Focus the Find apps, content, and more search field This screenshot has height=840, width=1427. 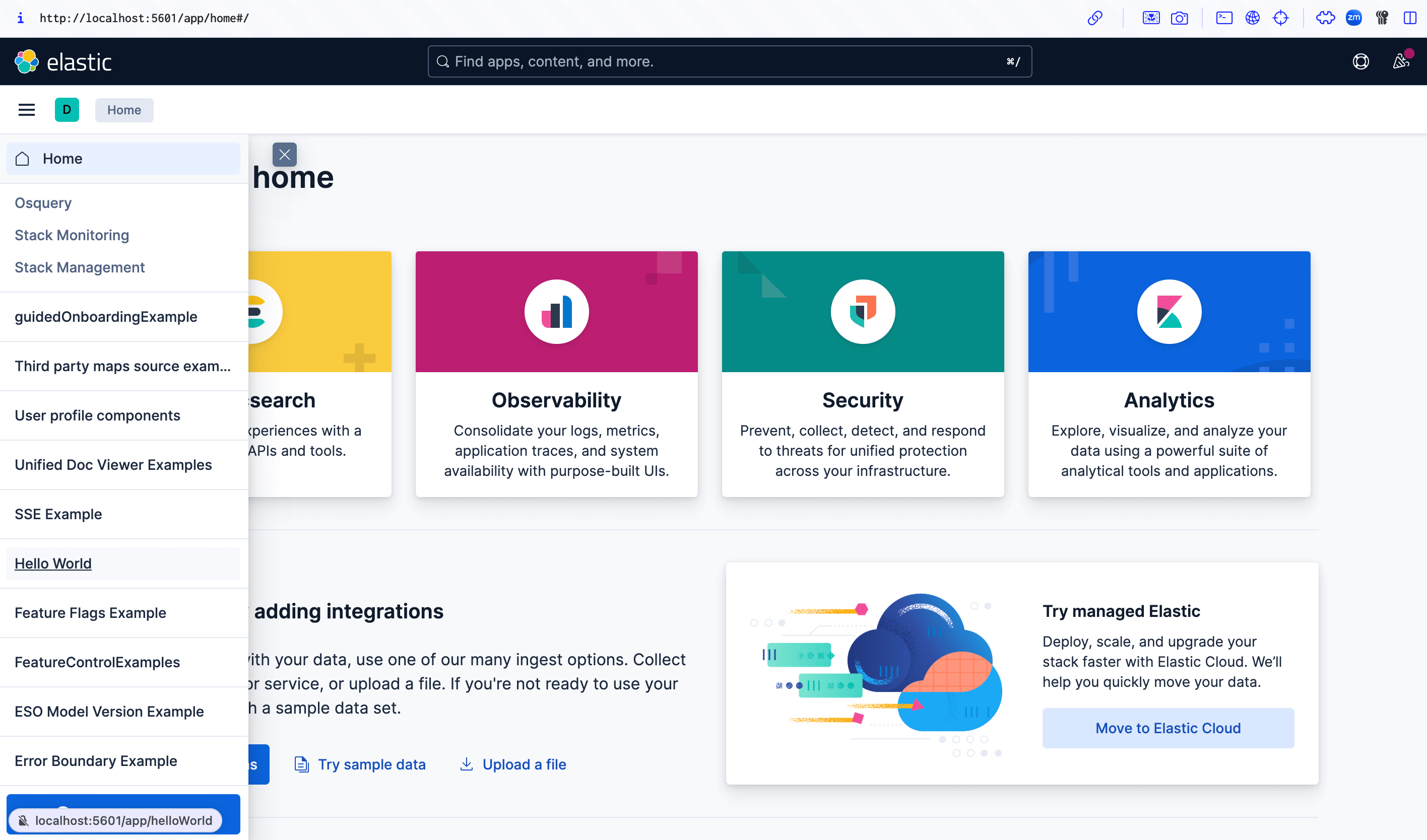[x=729, y=62]
